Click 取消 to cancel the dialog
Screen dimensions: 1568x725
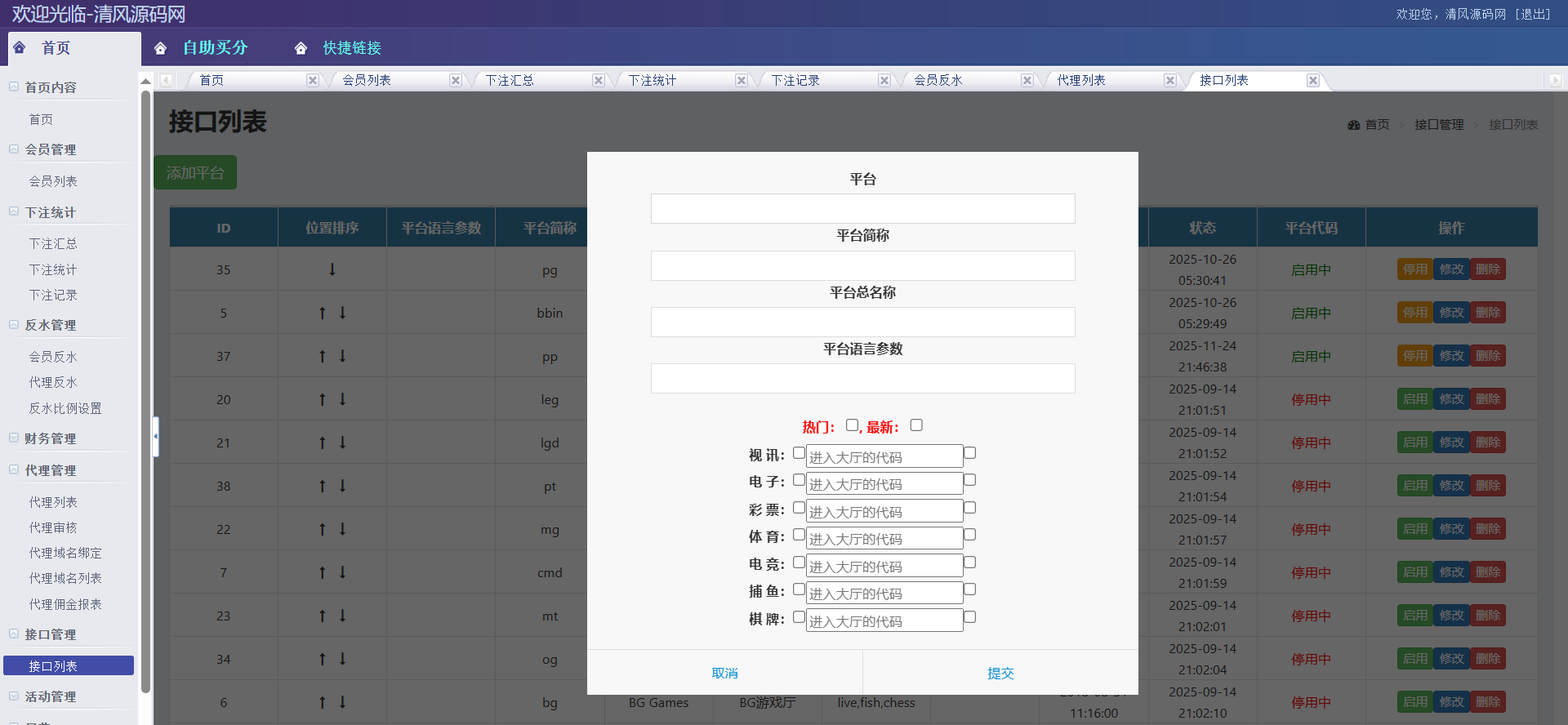725,673
